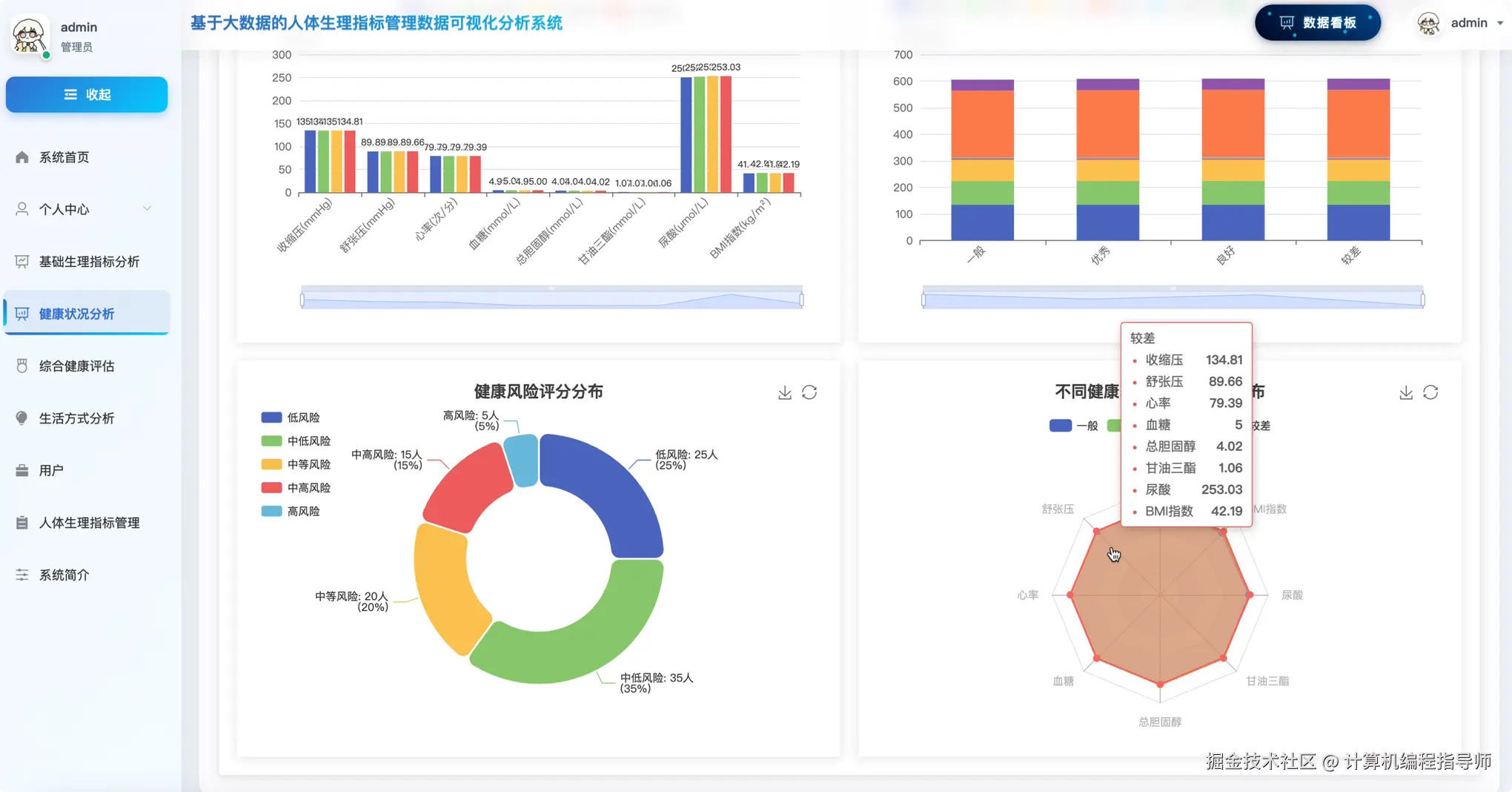The width and height of the screenshot is (1512, 792).
Task: Toggle the 中低风险 legend item
Action: [x=296, y=441]
